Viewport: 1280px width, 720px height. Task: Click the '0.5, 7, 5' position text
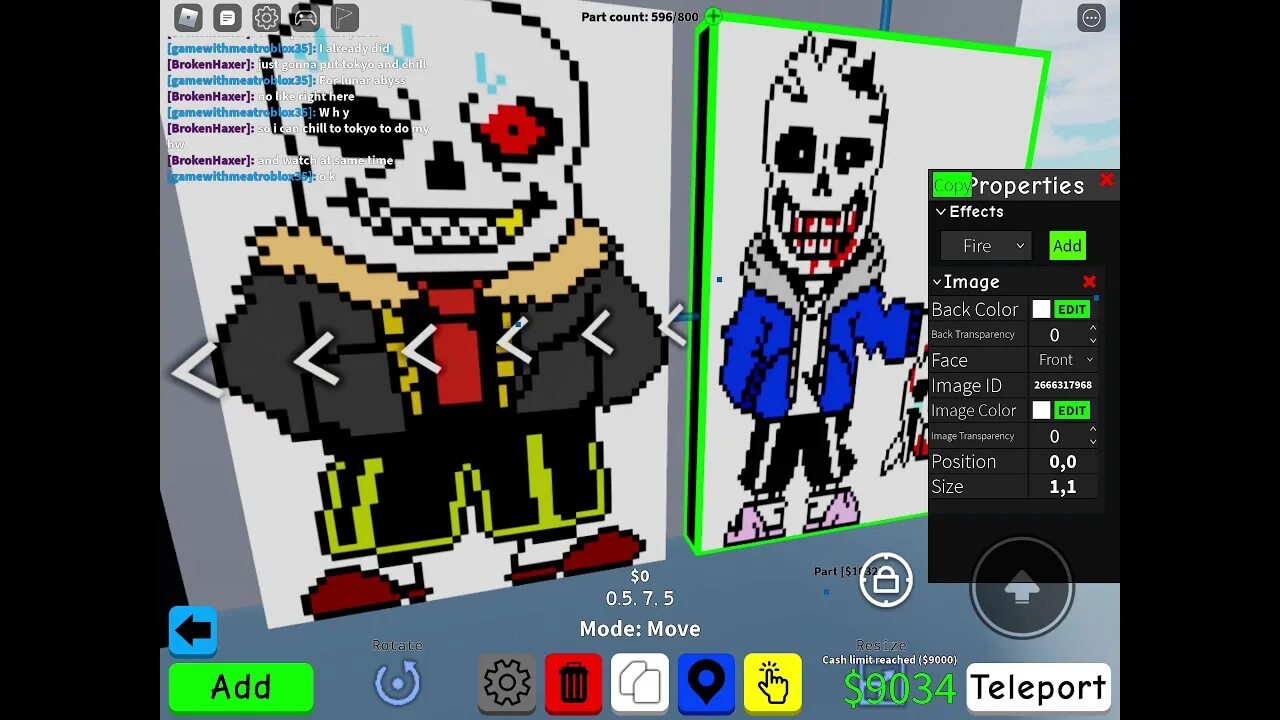click(640, 599)
